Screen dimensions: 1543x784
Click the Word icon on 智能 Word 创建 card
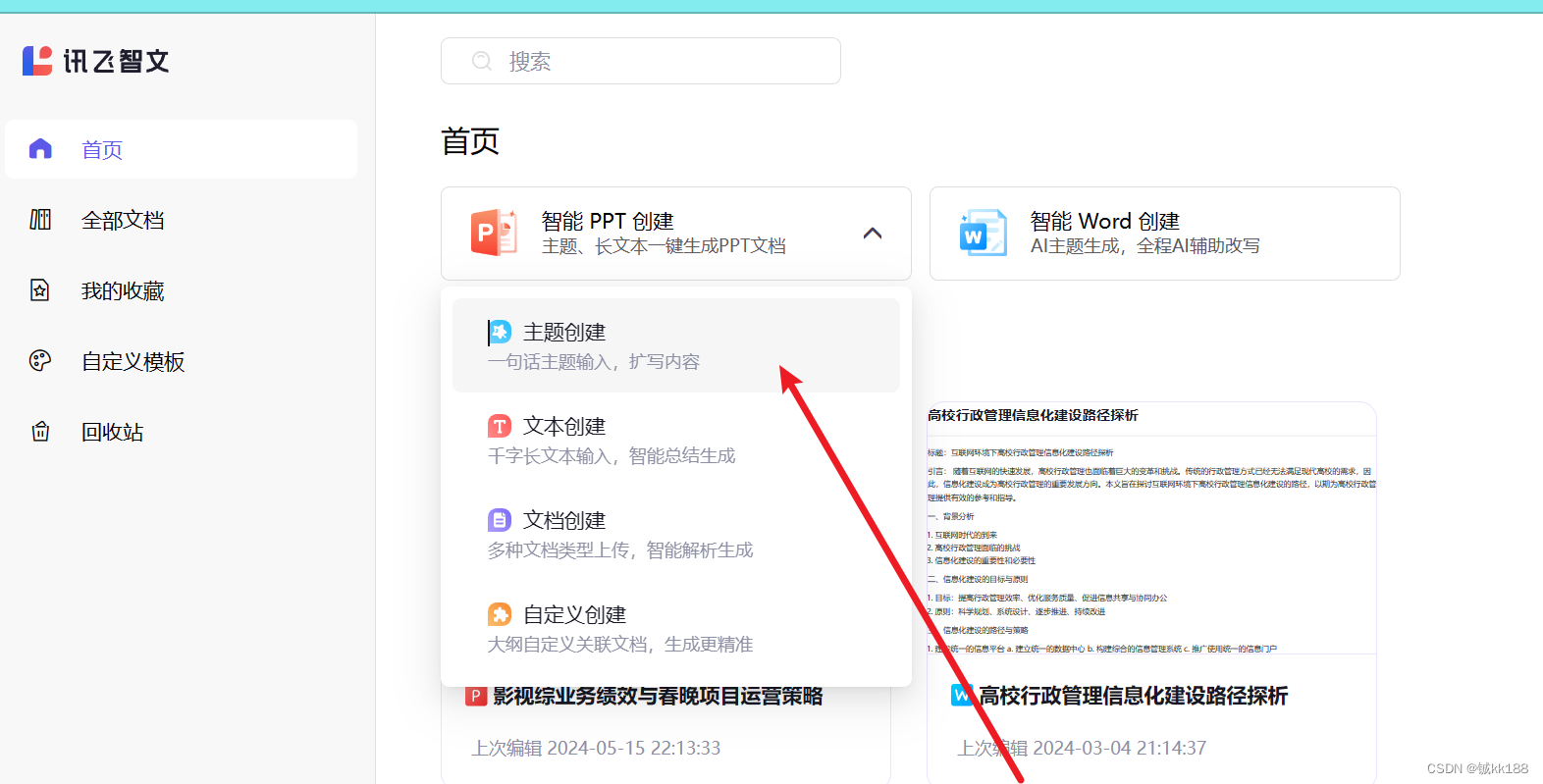click(983, 234)
